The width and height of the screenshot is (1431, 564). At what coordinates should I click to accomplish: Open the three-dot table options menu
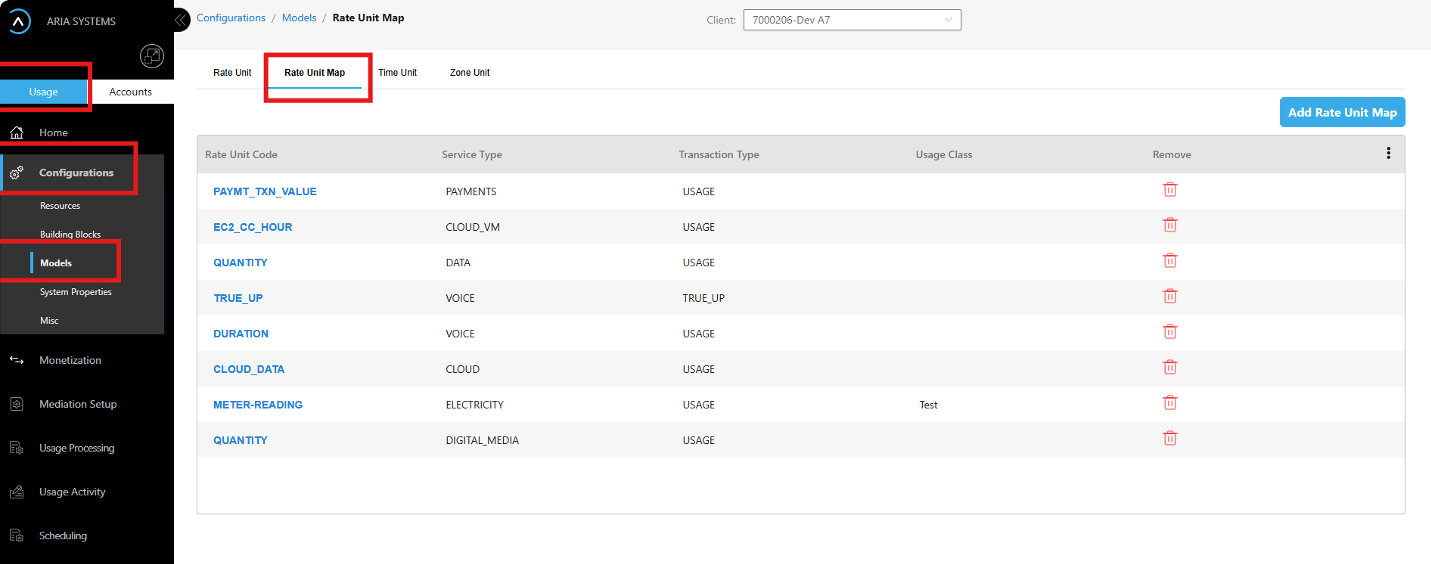tap(1388, 154)
